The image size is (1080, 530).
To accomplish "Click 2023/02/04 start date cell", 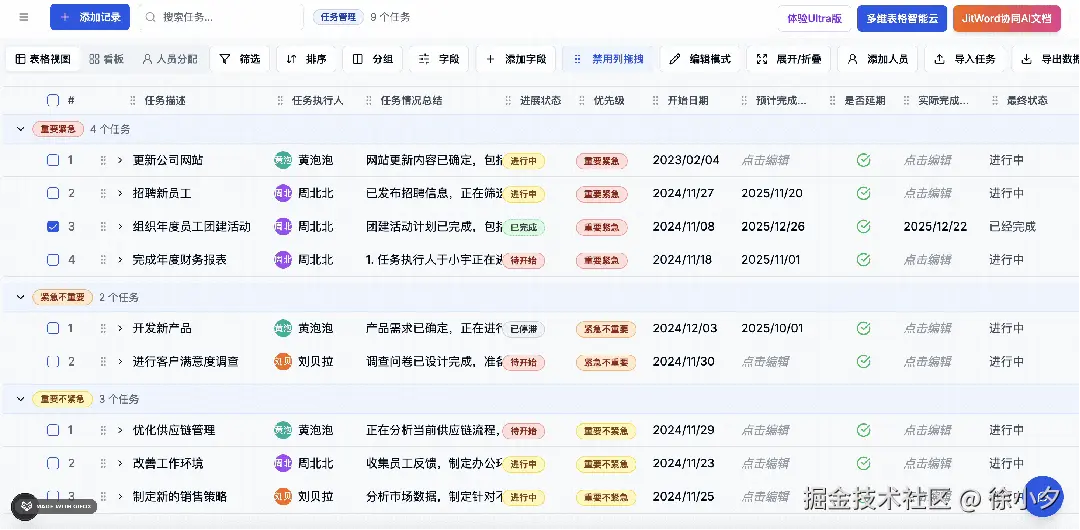I will [686, 160].
